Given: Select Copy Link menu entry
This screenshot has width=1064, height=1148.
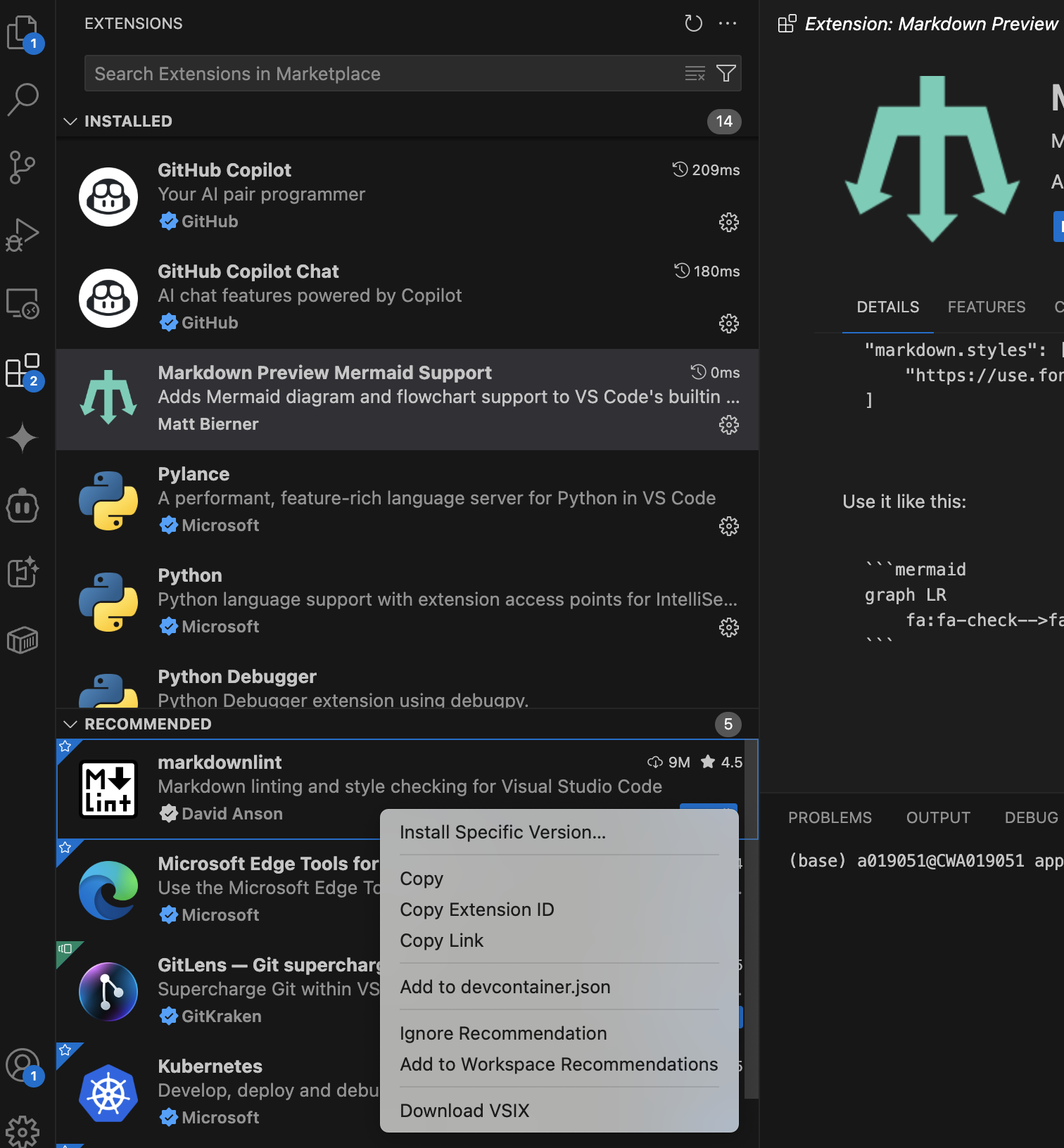Looking at the screenshot, I should pos(559,940).
